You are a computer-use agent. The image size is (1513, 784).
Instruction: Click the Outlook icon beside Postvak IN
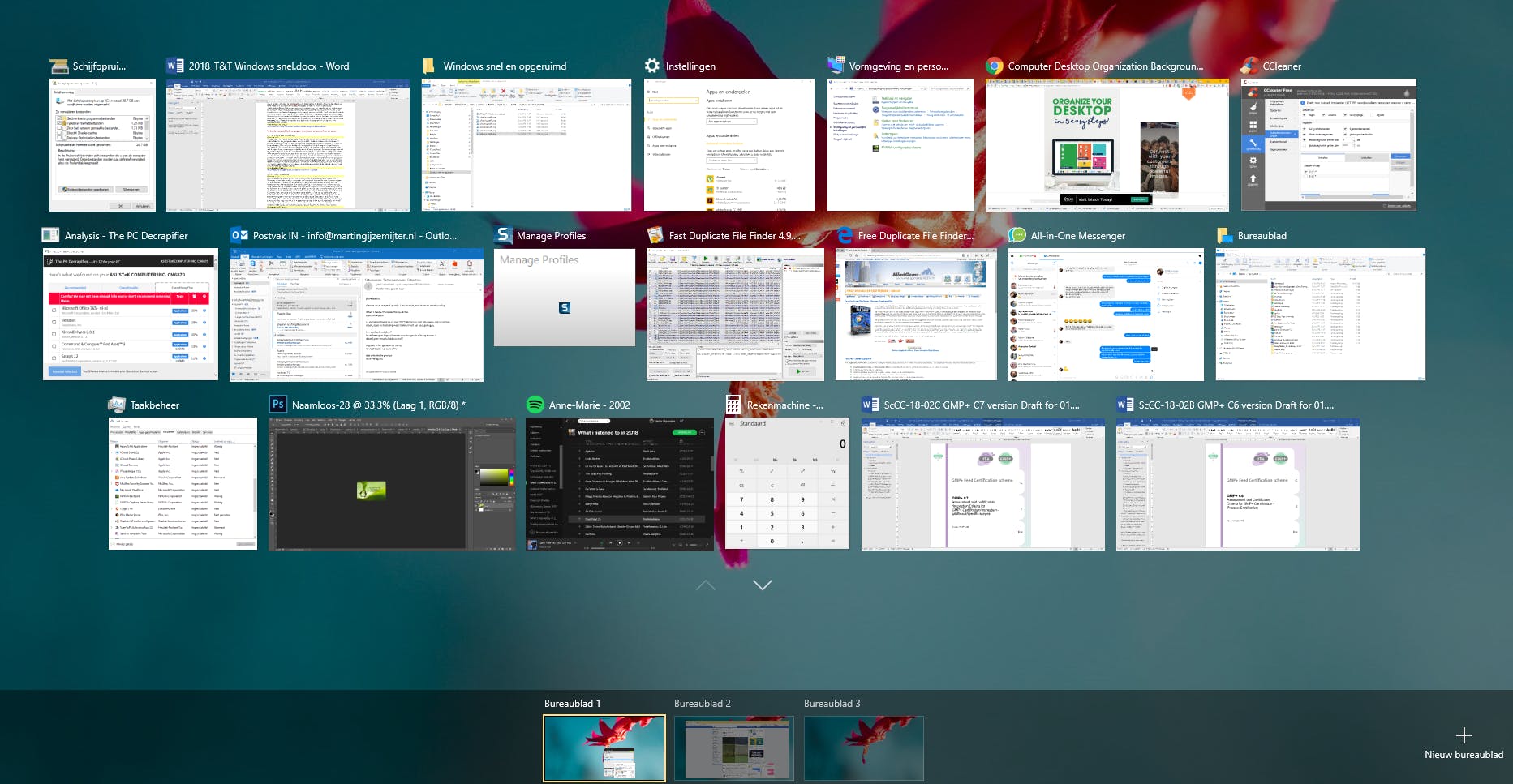pyautogui.click(x=239, y=236)
